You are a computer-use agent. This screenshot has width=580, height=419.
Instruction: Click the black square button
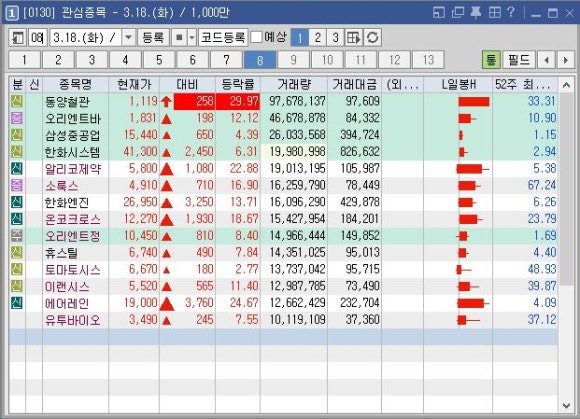coord(179,38)
